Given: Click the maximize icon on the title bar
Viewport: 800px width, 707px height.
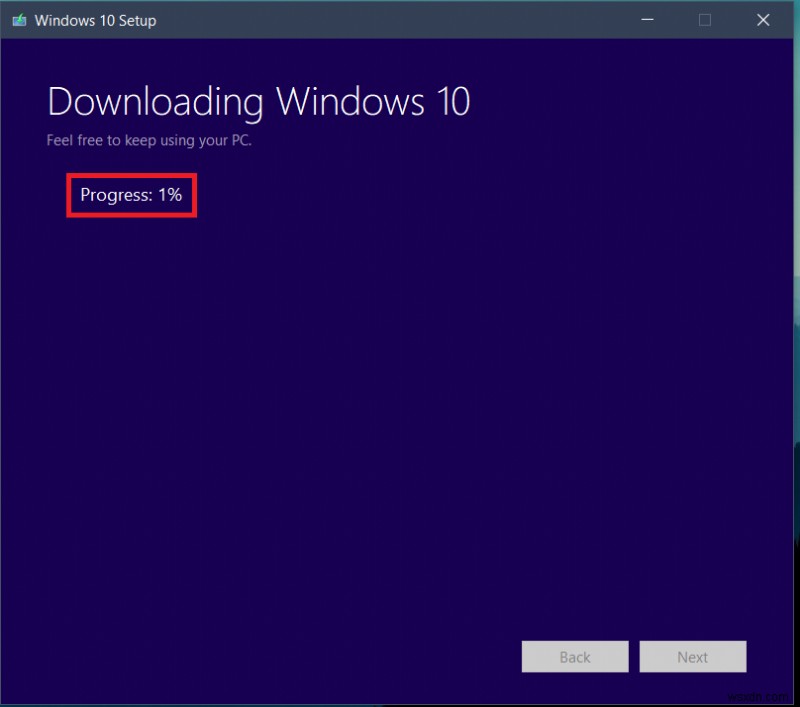Looking at the screenshot, I should (705, 19).
